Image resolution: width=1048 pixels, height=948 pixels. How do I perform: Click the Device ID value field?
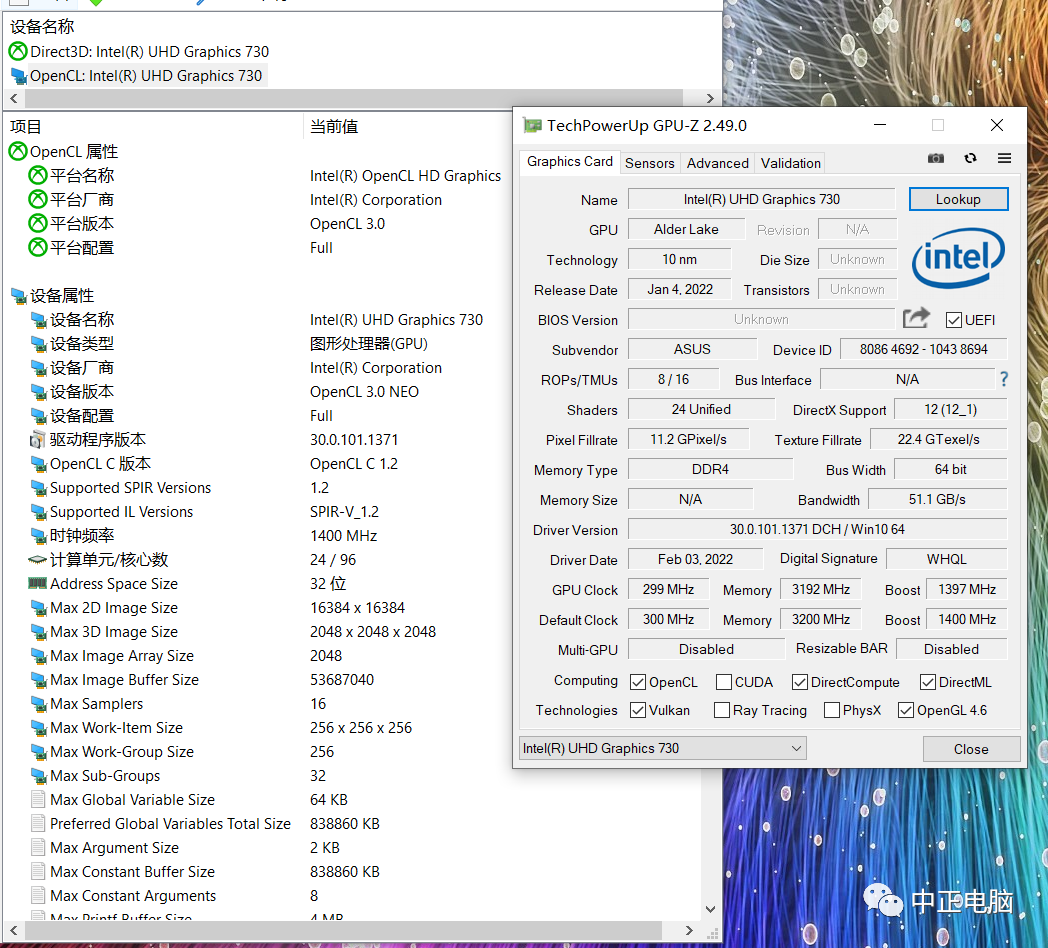point(923,350)
